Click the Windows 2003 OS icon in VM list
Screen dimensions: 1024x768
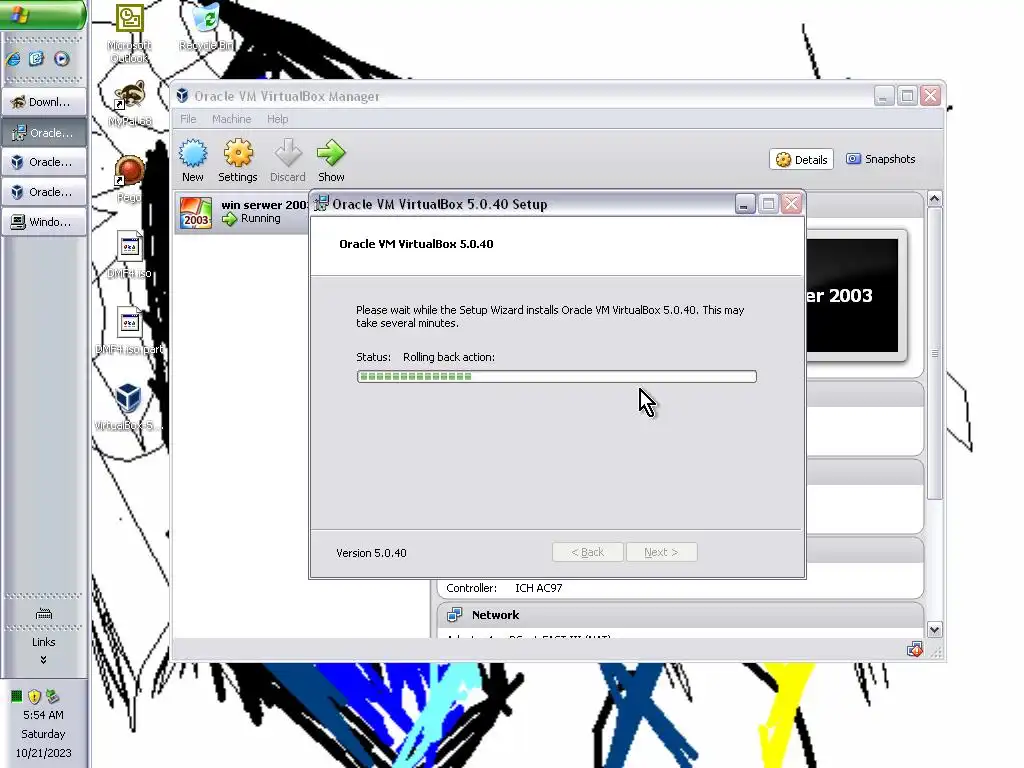[x=196, y=213]
